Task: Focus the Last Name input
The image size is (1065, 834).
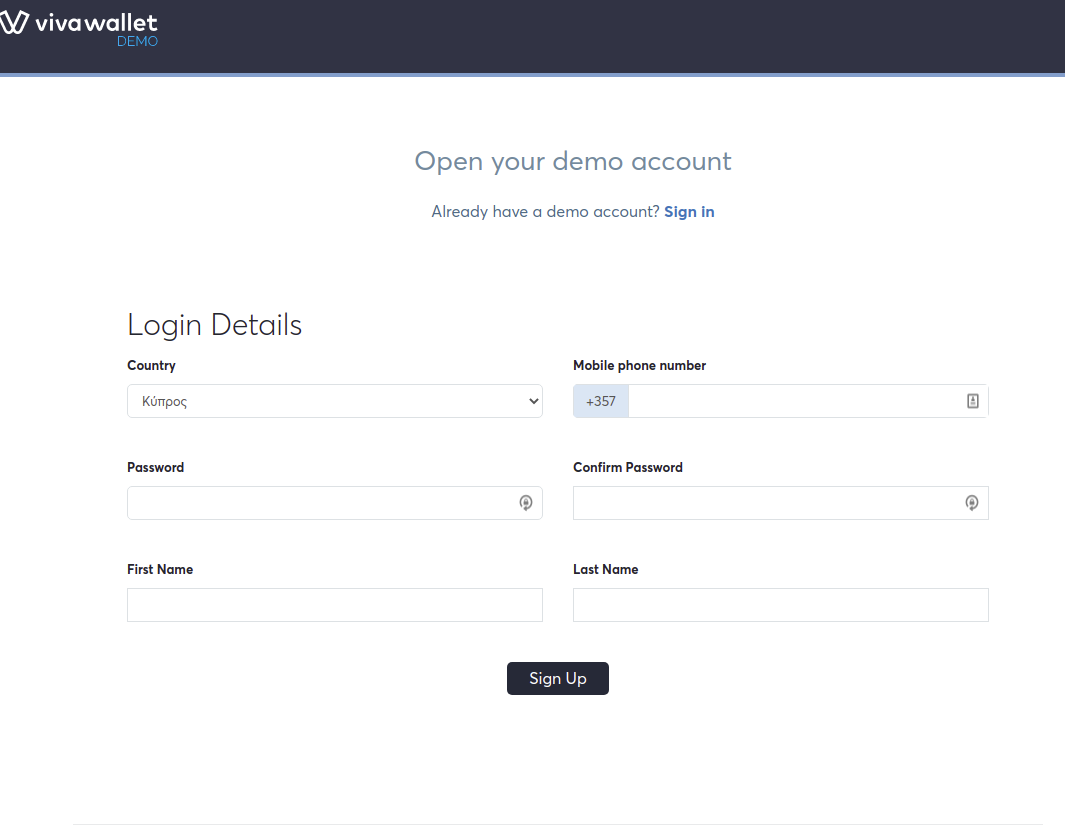Action: click(780, 605)
